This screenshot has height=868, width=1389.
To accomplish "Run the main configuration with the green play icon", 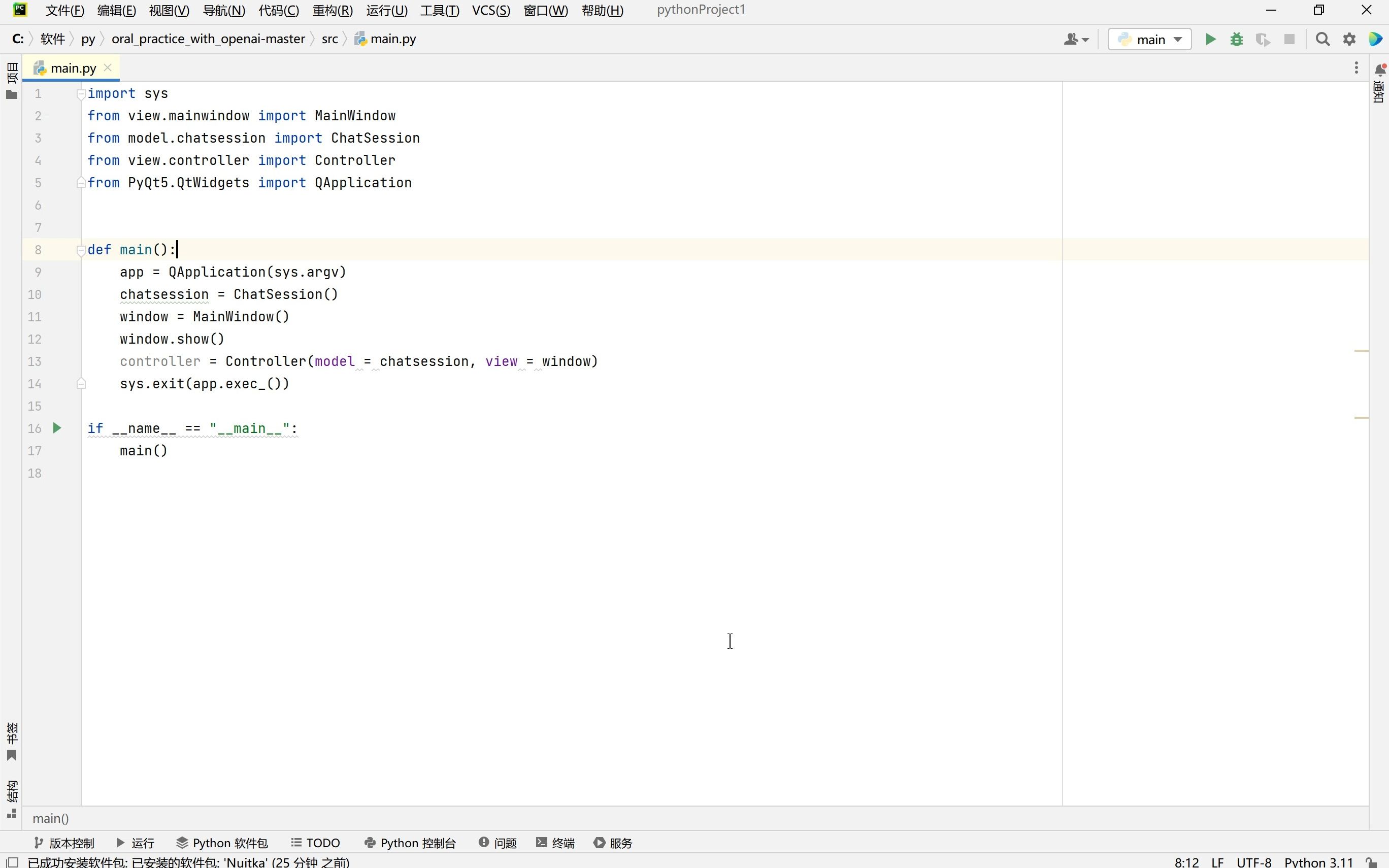I will point(1210,39).
